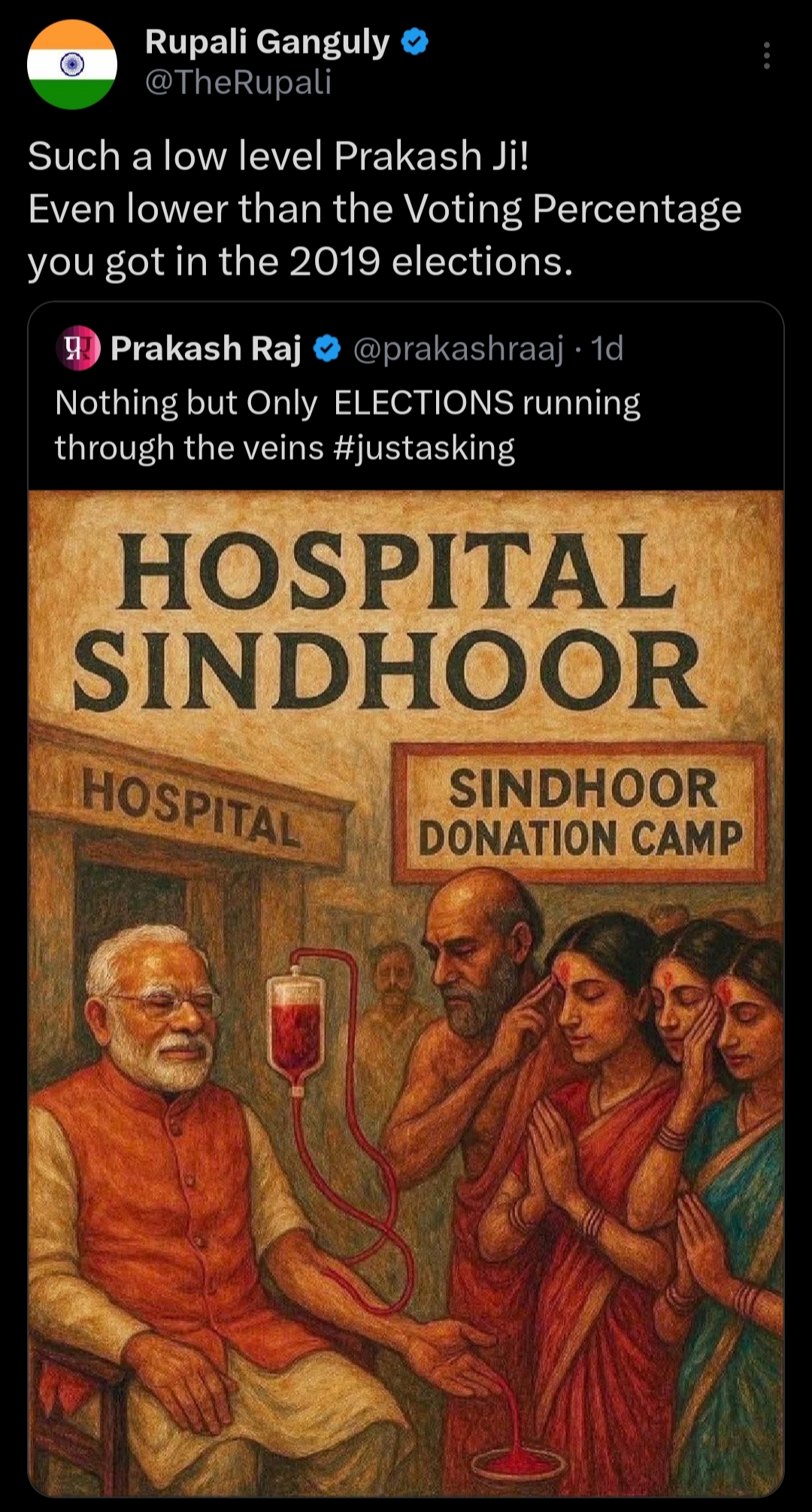Open the three-dot more options menu
812x1512 pixels.
pos(766,56)
